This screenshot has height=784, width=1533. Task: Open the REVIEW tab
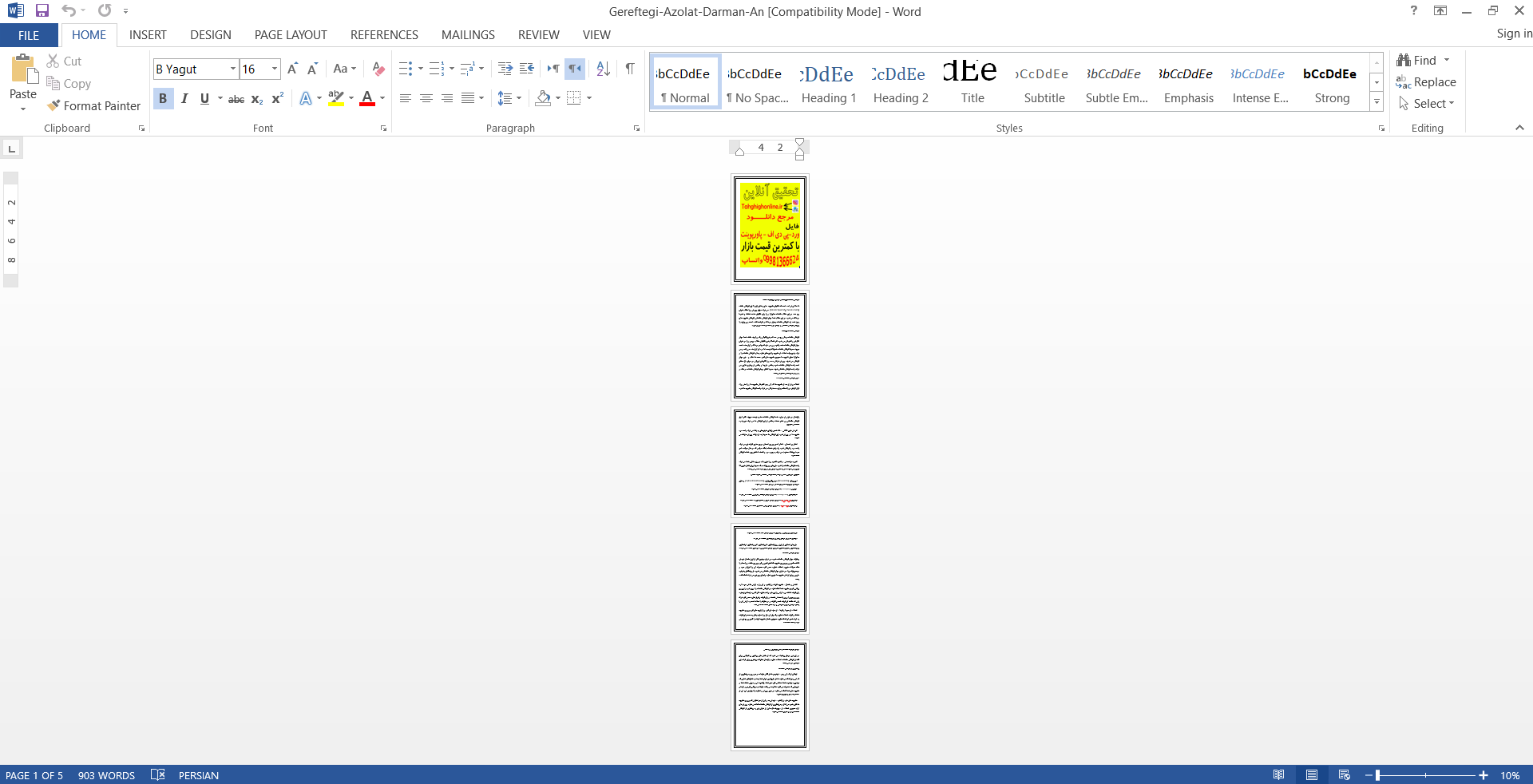coord(539,35)
